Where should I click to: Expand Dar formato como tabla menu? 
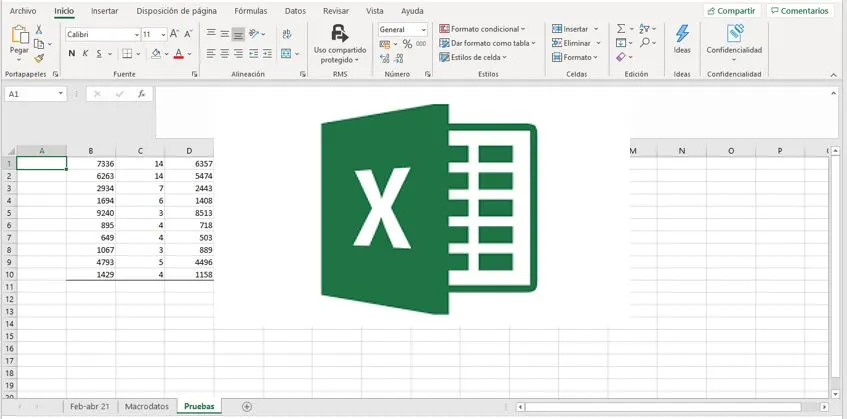[487, 43]
